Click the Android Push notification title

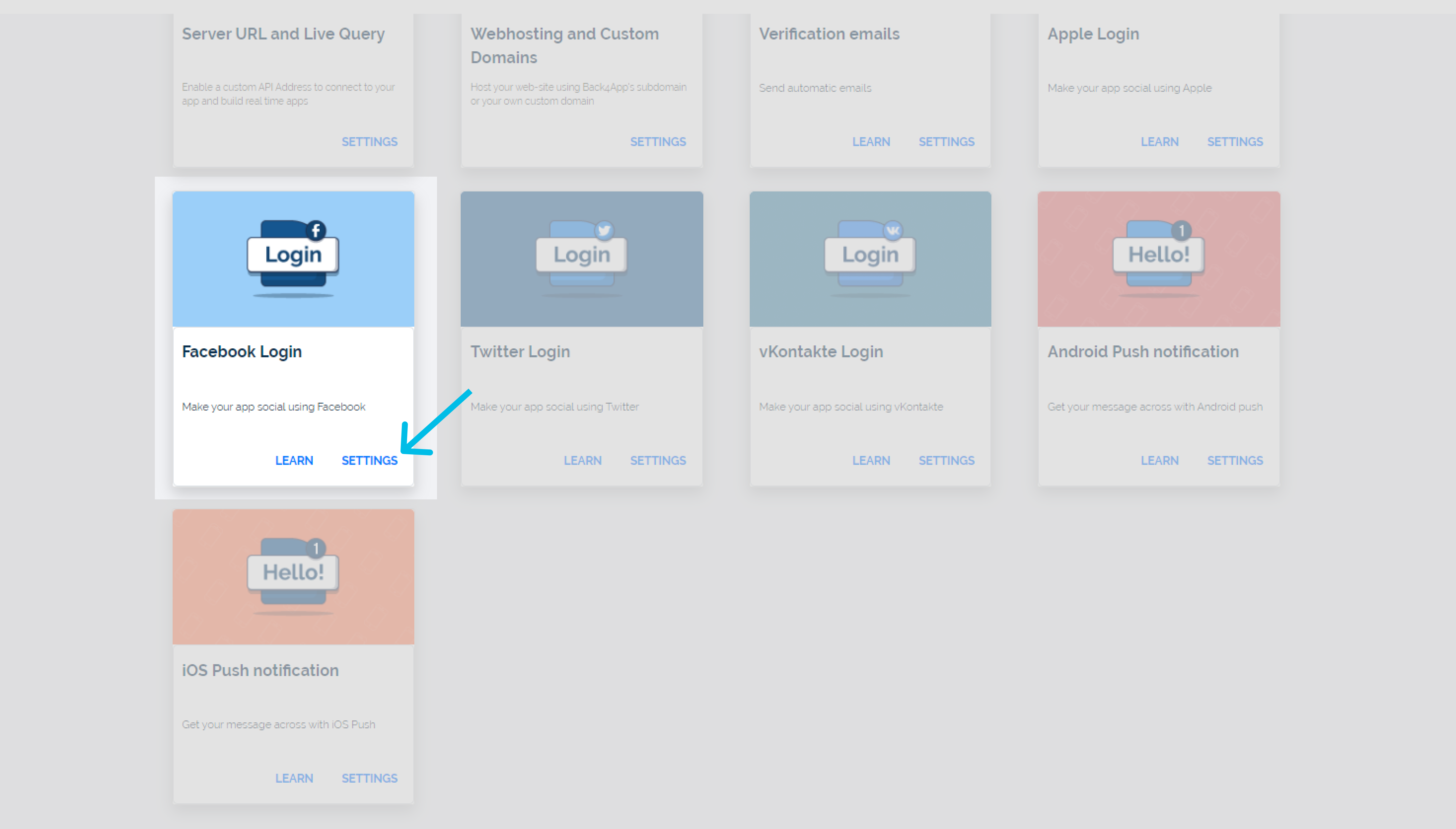coord(1143,352)
